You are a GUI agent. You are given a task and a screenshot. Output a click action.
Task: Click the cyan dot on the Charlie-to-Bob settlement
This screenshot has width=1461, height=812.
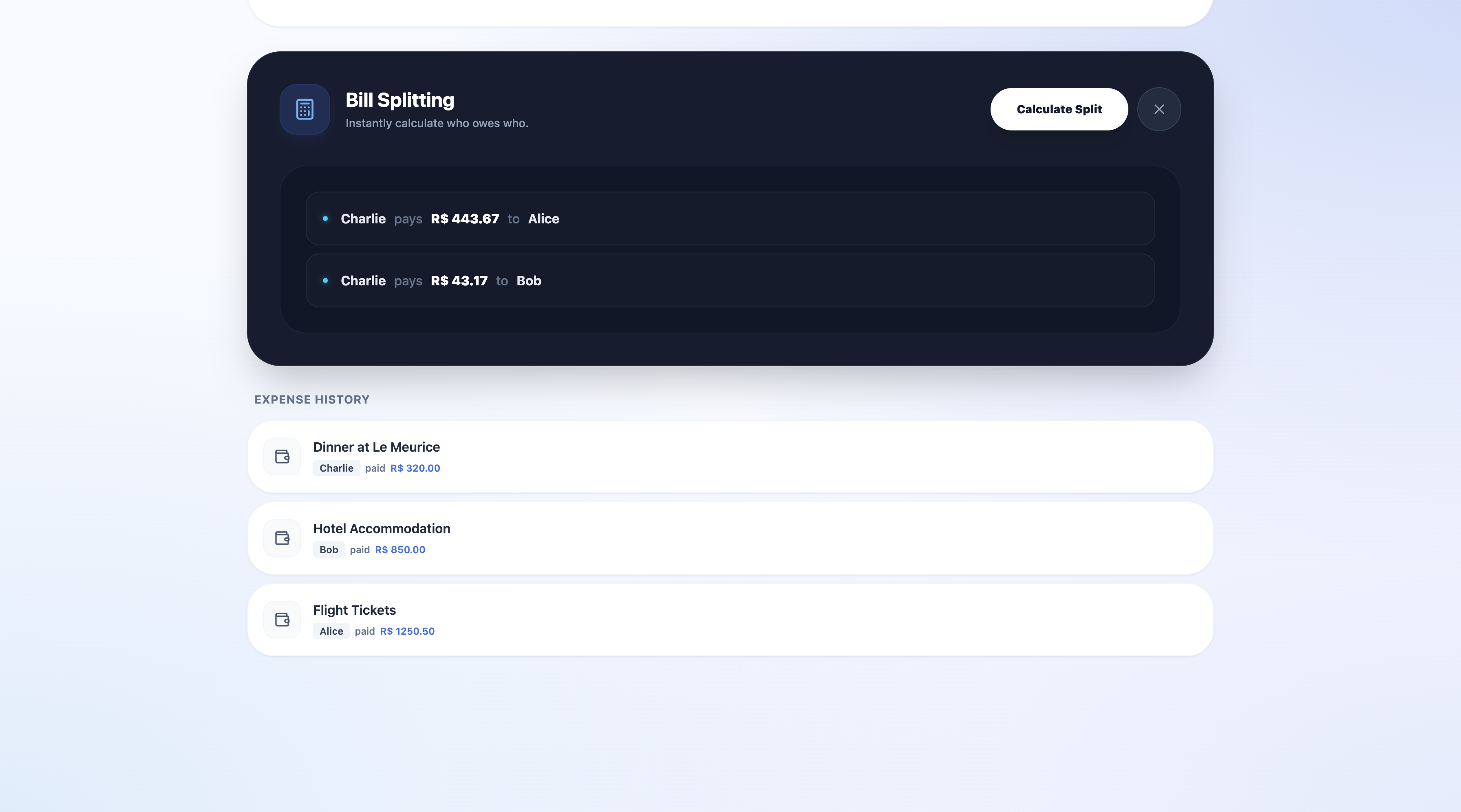pyautogui.click(x=326, y=281)
